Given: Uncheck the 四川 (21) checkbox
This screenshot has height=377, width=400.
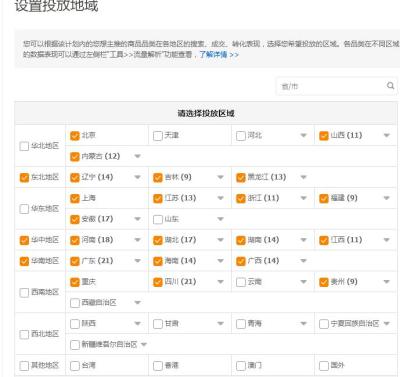Looking at the screenshot, I should (158, 282).
